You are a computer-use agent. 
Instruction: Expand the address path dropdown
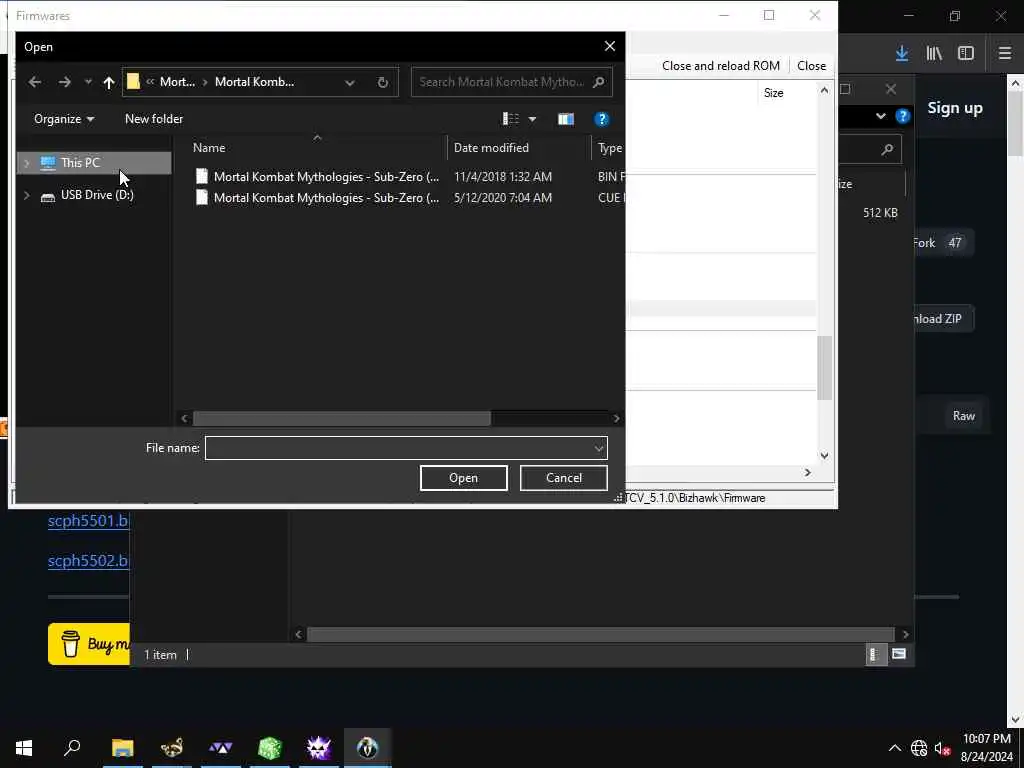click(x=349, y=82)
